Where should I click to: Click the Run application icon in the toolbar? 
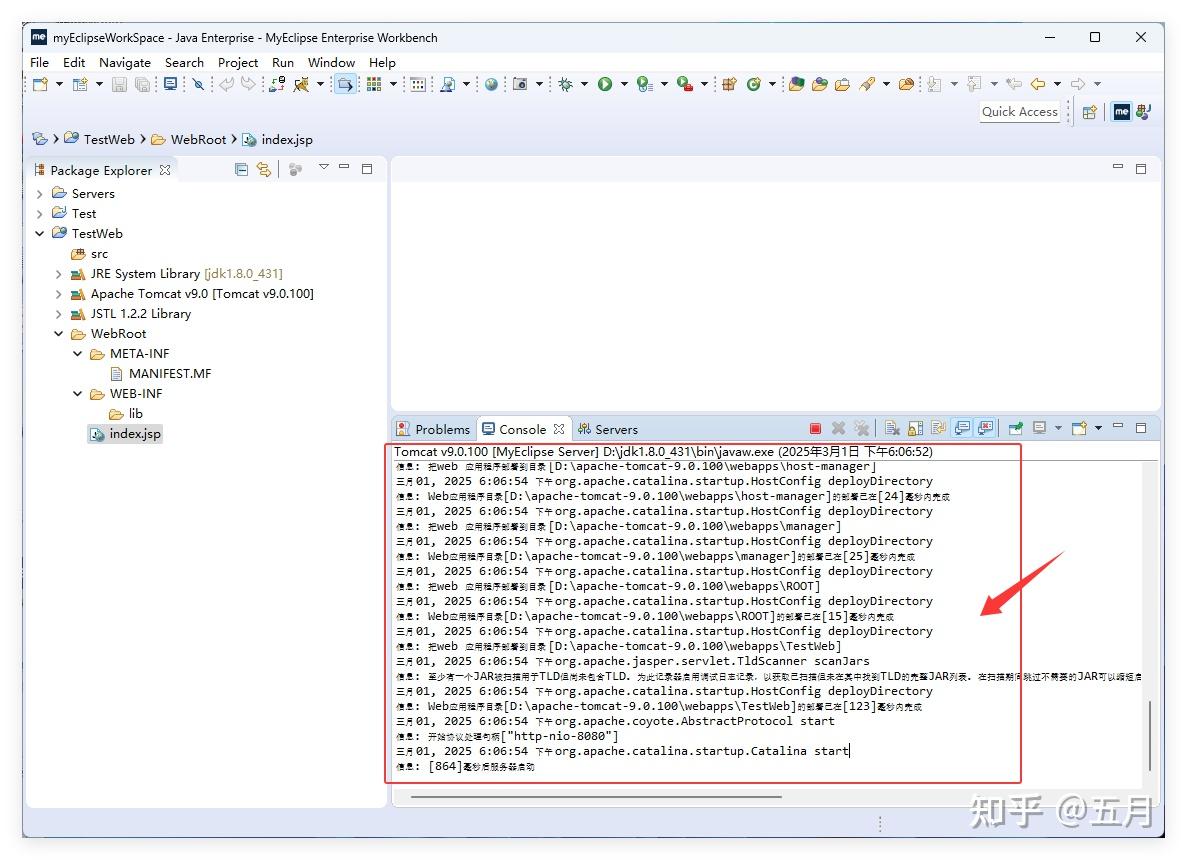tap(606, 84)
